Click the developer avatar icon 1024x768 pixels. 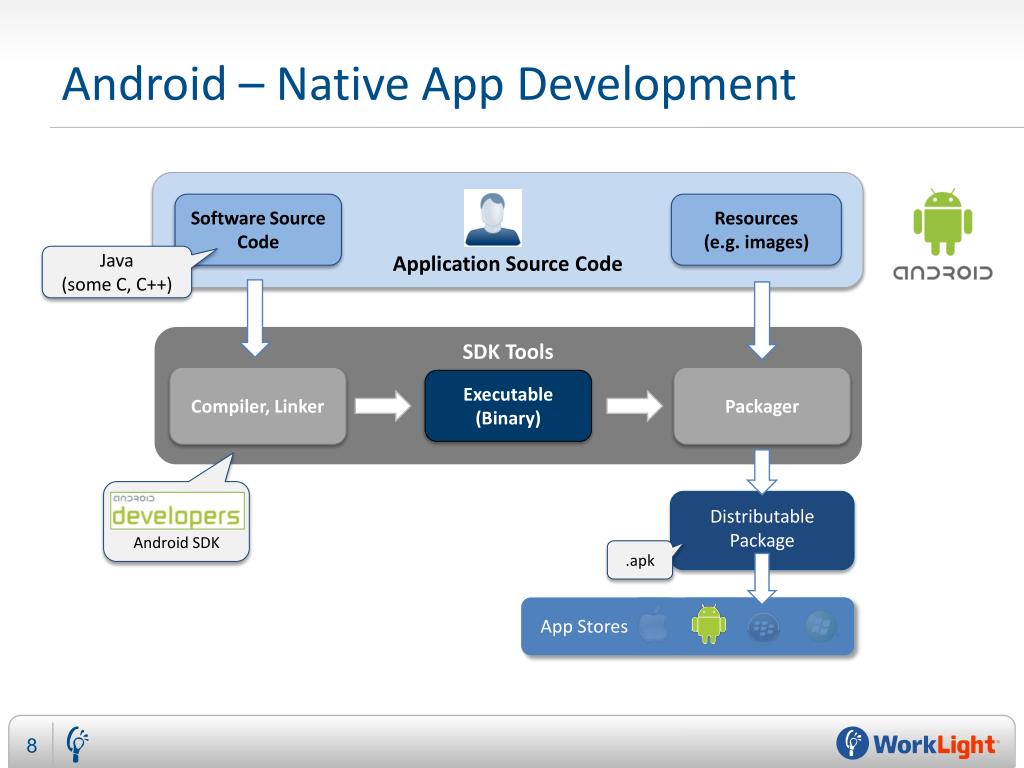(x=492, y=218)
